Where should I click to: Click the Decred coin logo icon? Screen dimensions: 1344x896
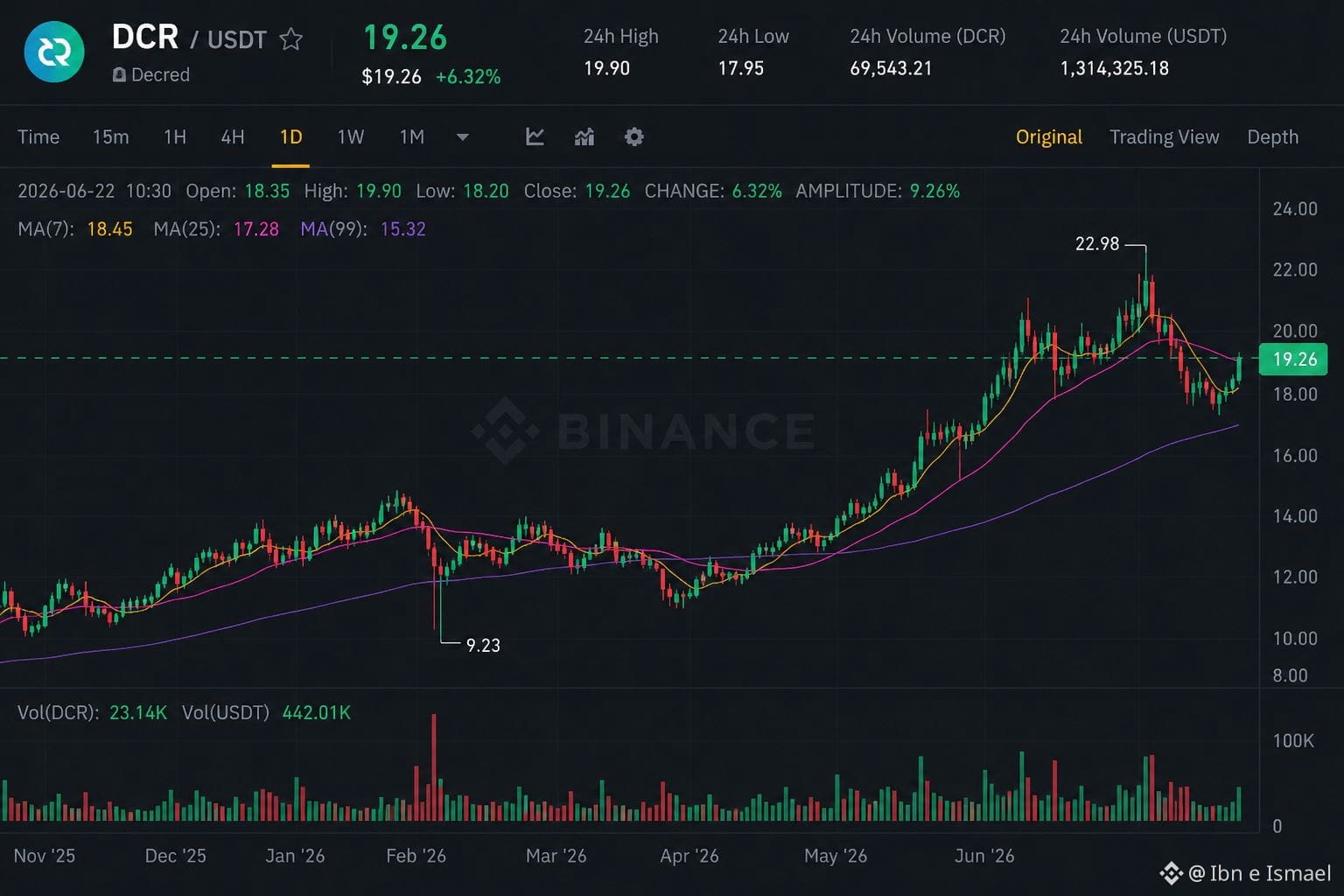54,52
